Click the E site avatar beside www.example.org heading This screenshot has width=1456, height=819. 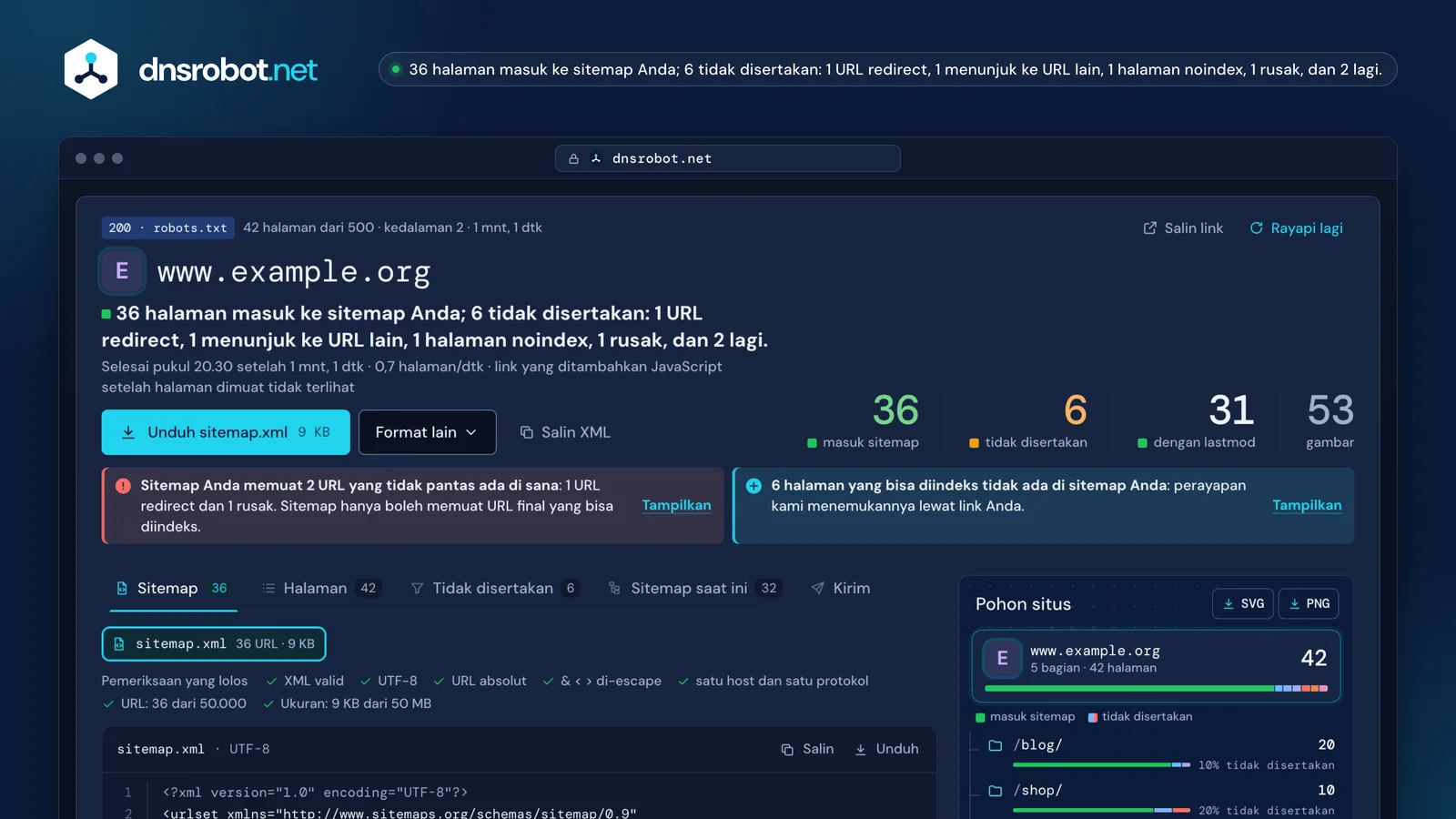[122, 271]
